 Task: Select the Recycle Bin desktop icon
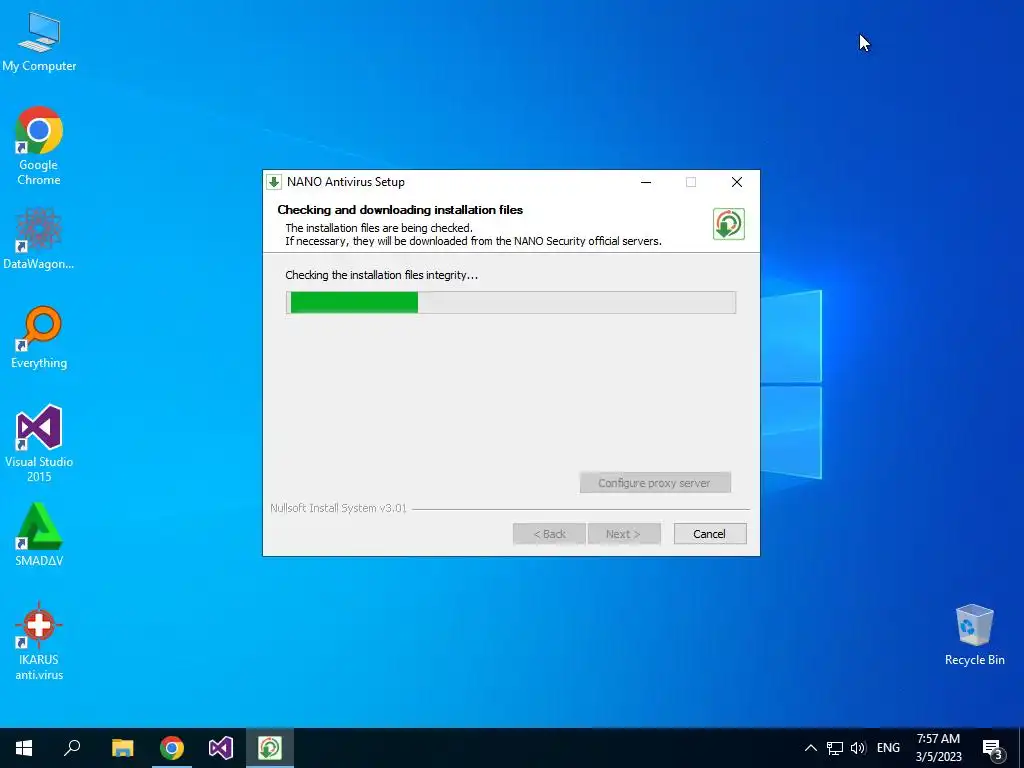[x=974, y=635]
